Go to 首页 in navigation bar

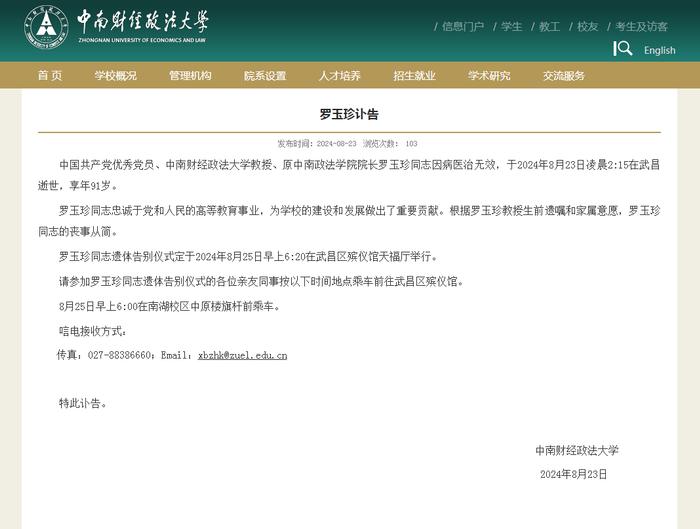pyautogui.click(x=50, y=75)
